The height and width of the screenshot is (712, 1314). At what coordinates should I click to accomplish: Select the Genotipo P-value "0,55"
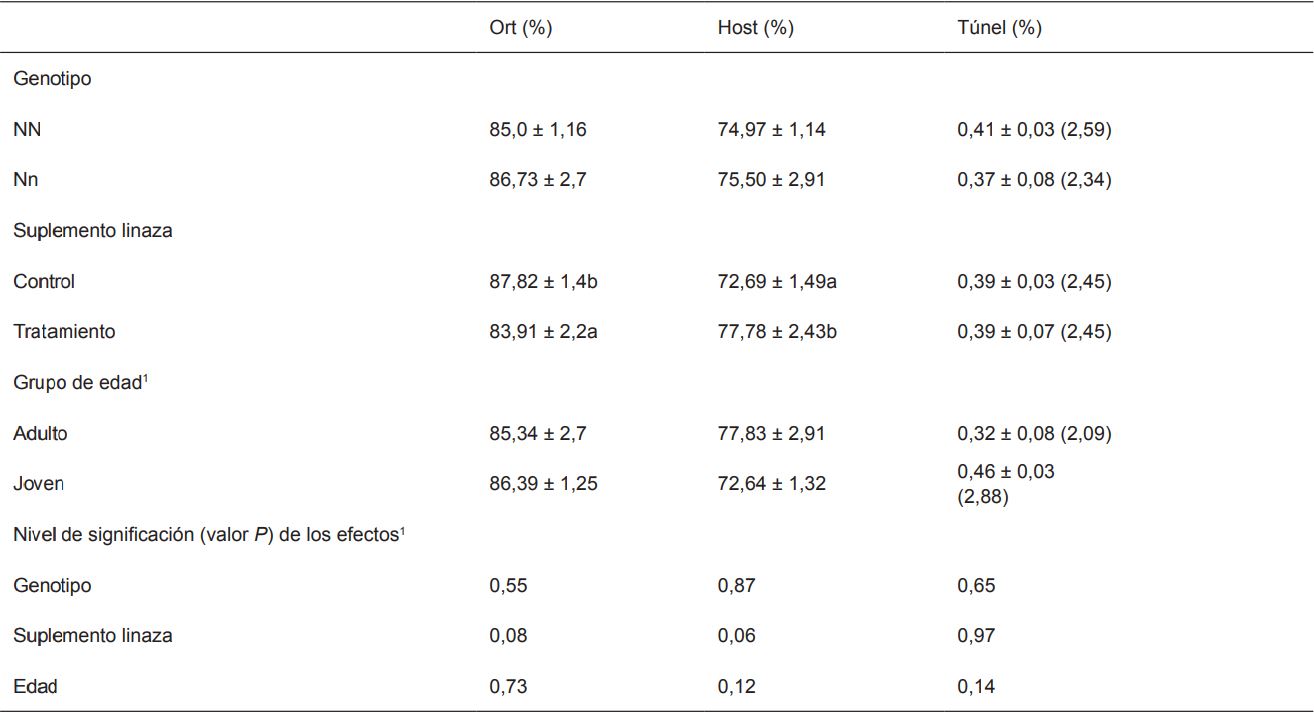point(508,586)
